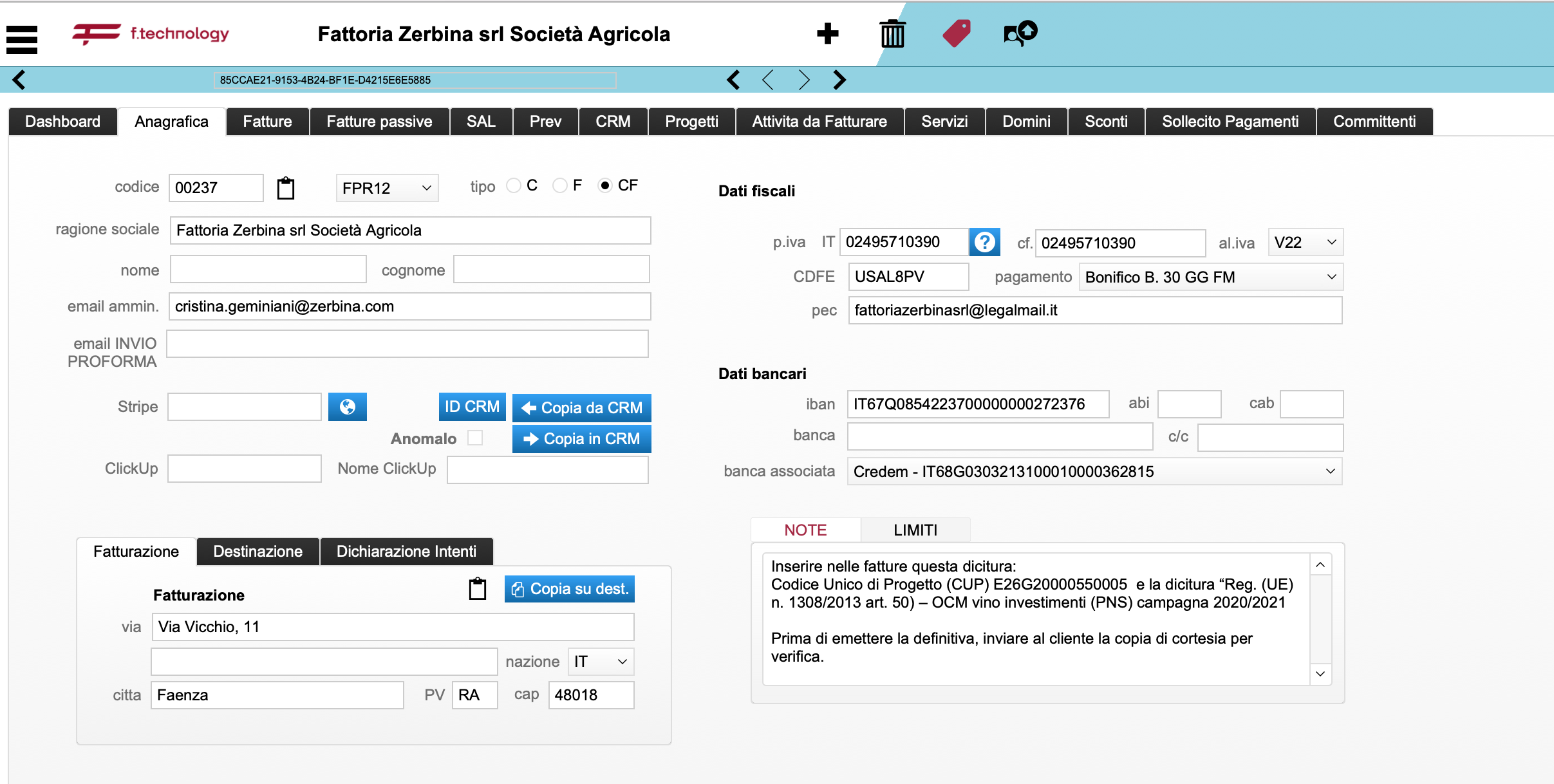
Task: Select tipo C radio button
Action: click(x=514, y=186)
